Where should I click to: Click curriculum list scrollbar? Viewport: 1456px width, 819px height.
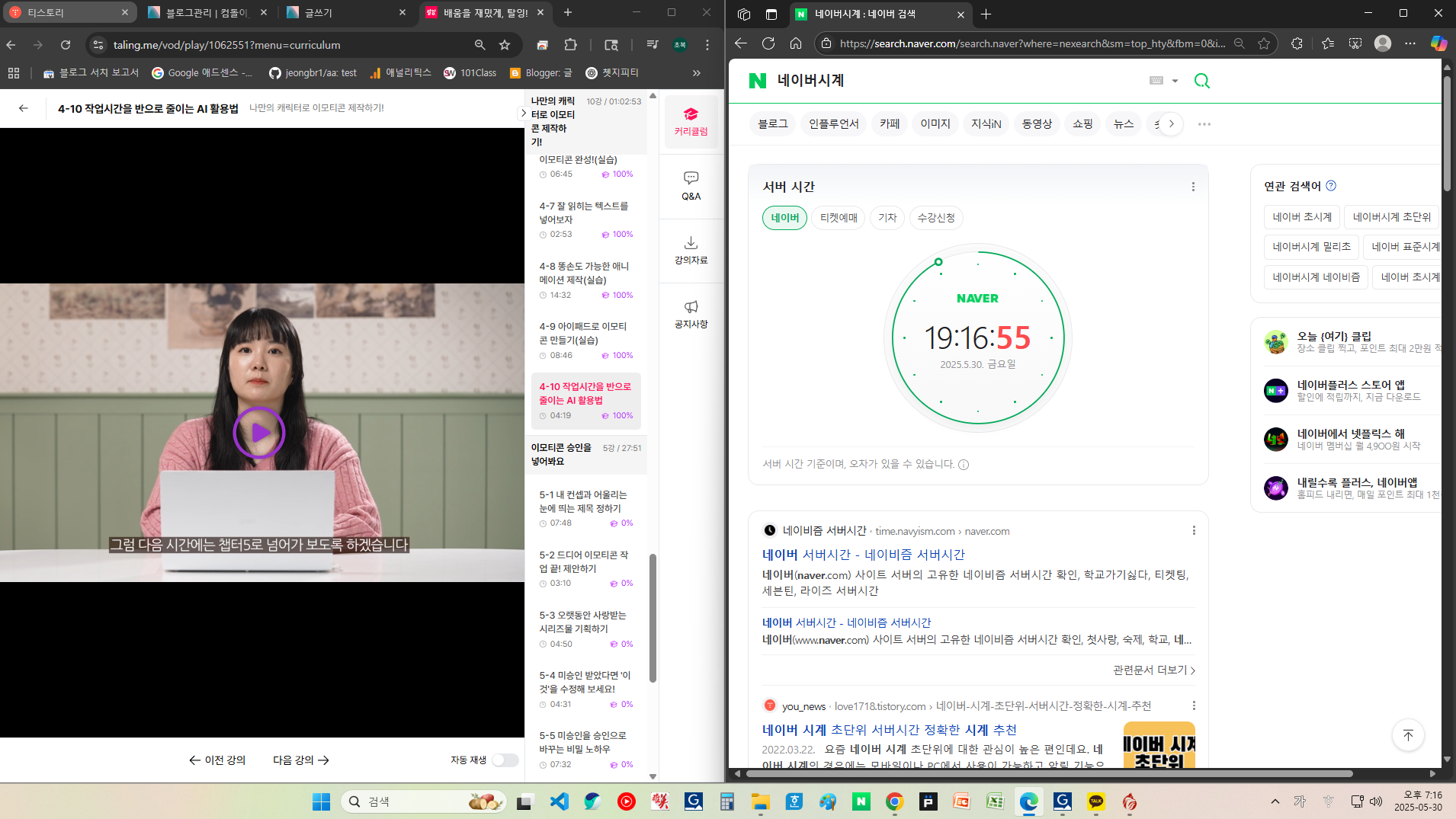point(653,617)
